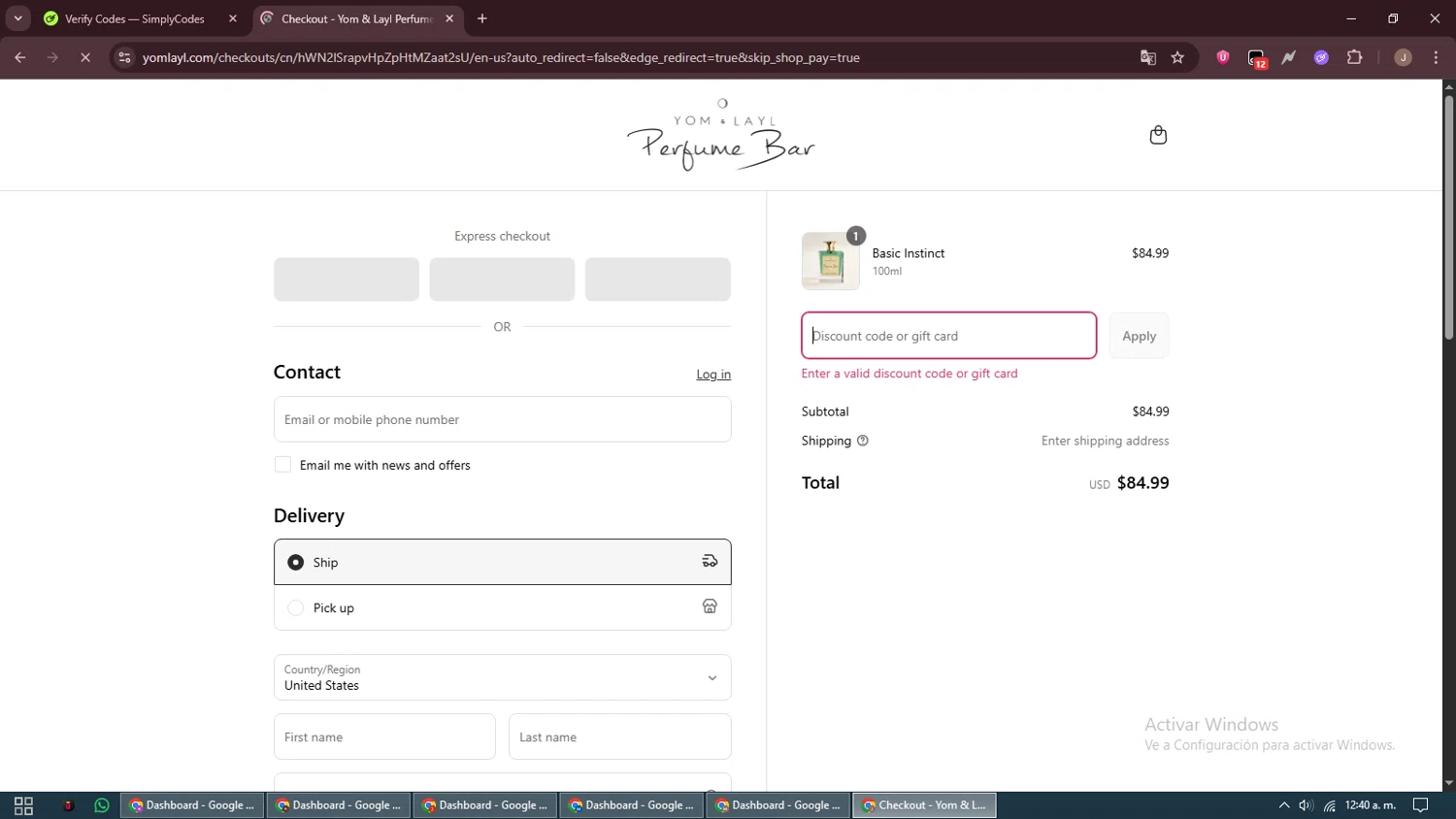Switch to the Verify Codes SimplyCodes tab

click(134, 18)
